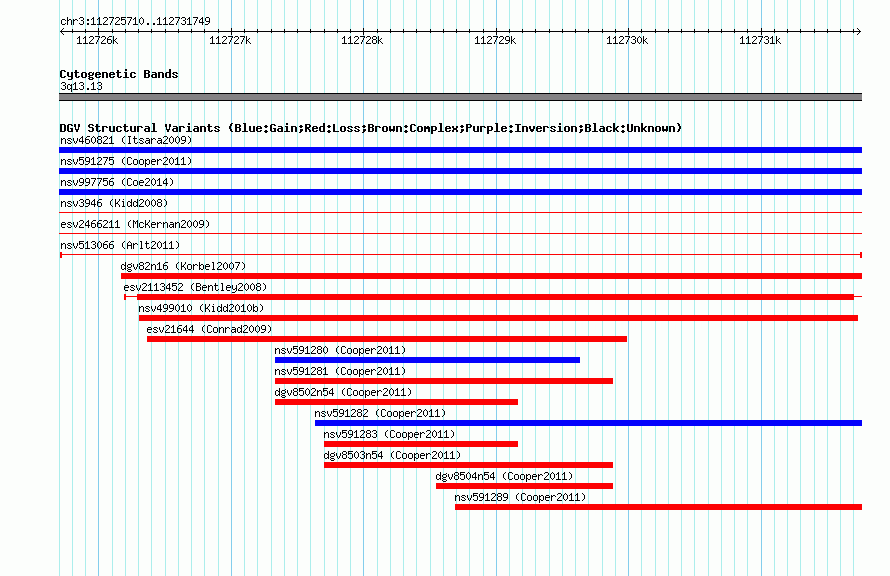The height and width of the screenshot is (576, 890).
Task: Select the red dgv82n16 loss bar
Action: (492, 276)
